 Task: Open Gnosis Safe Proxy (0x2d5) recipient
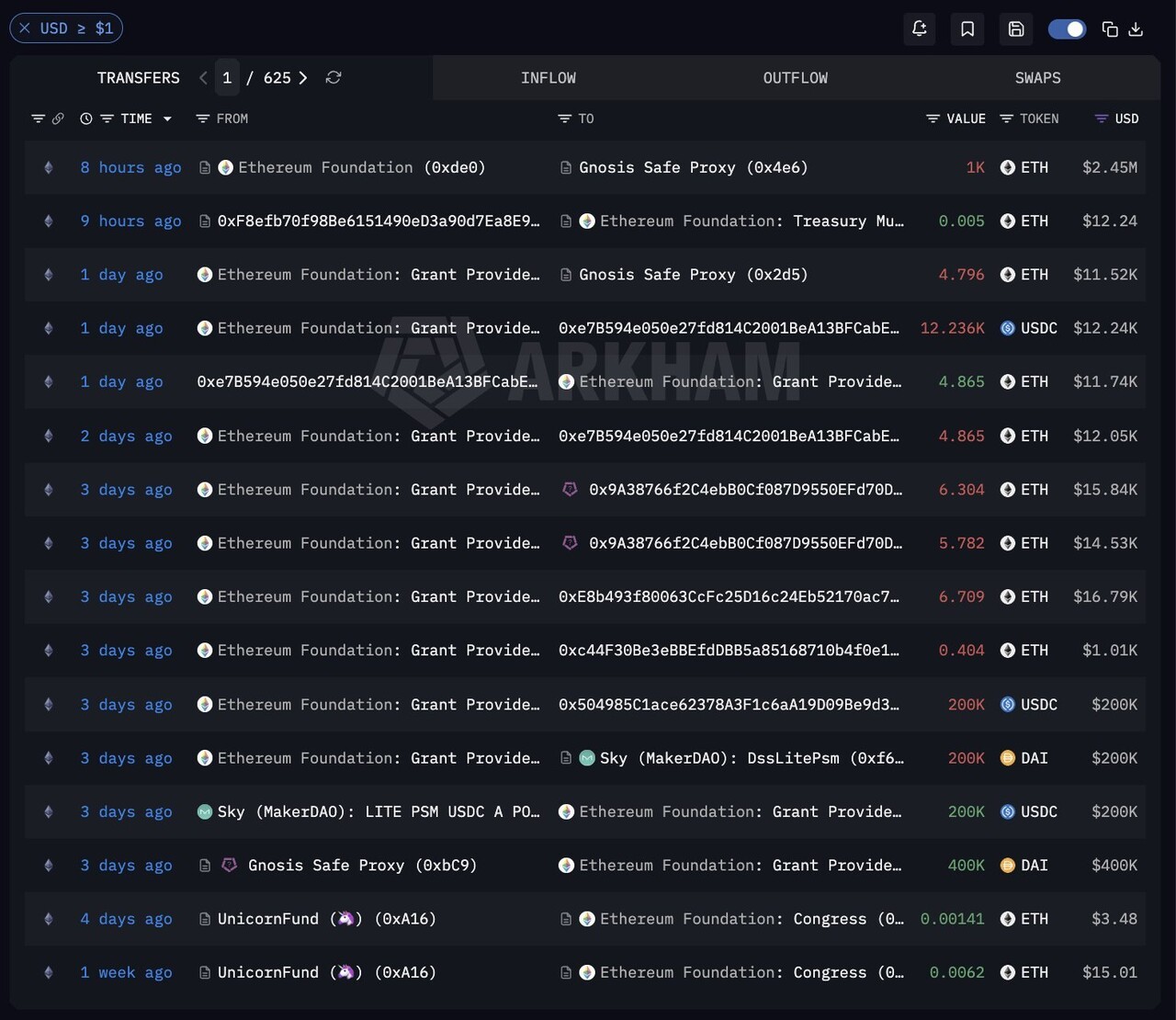pos(694,274)
